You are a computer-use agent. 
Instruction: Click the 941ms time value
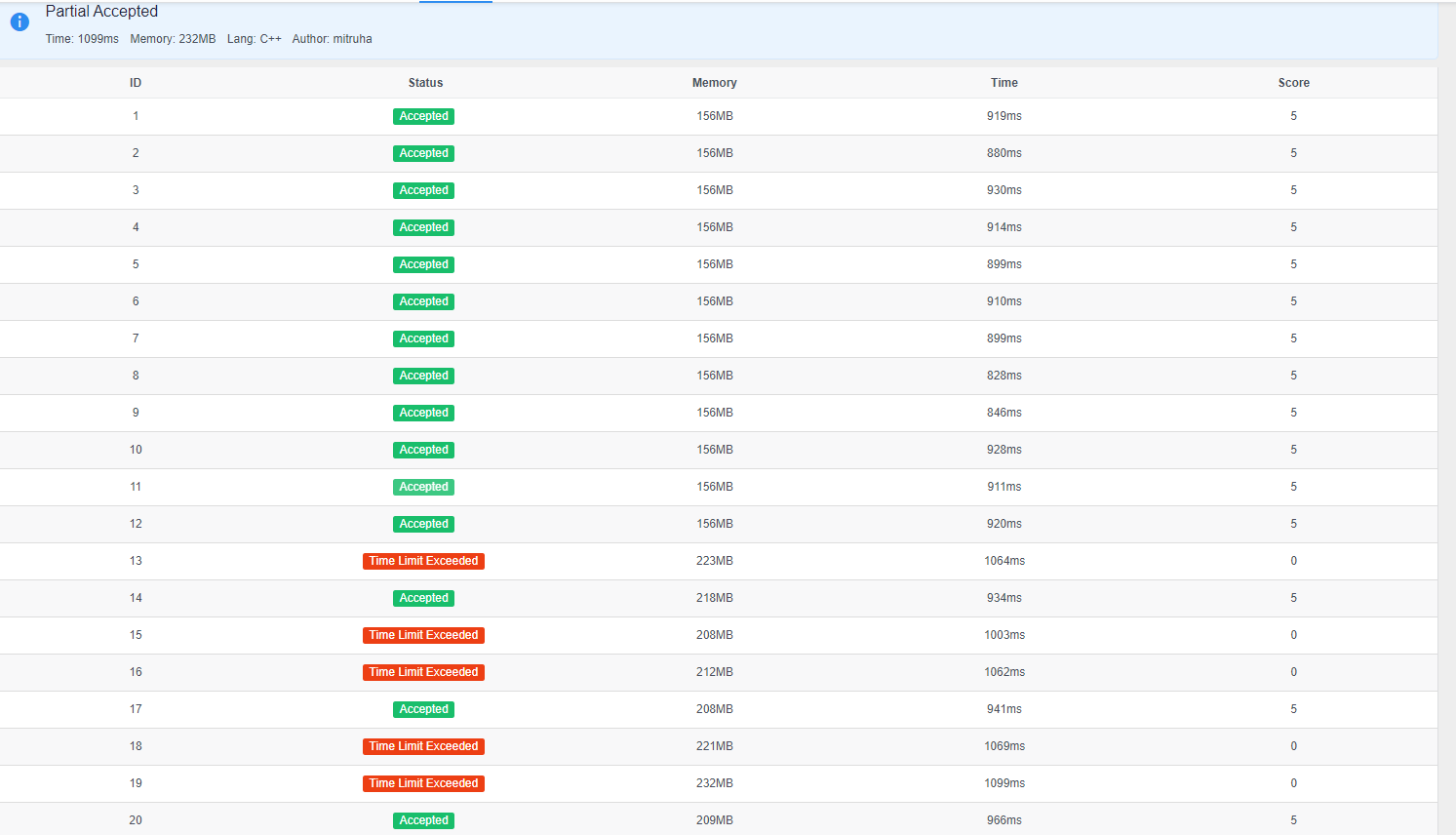click(1004, 709)
